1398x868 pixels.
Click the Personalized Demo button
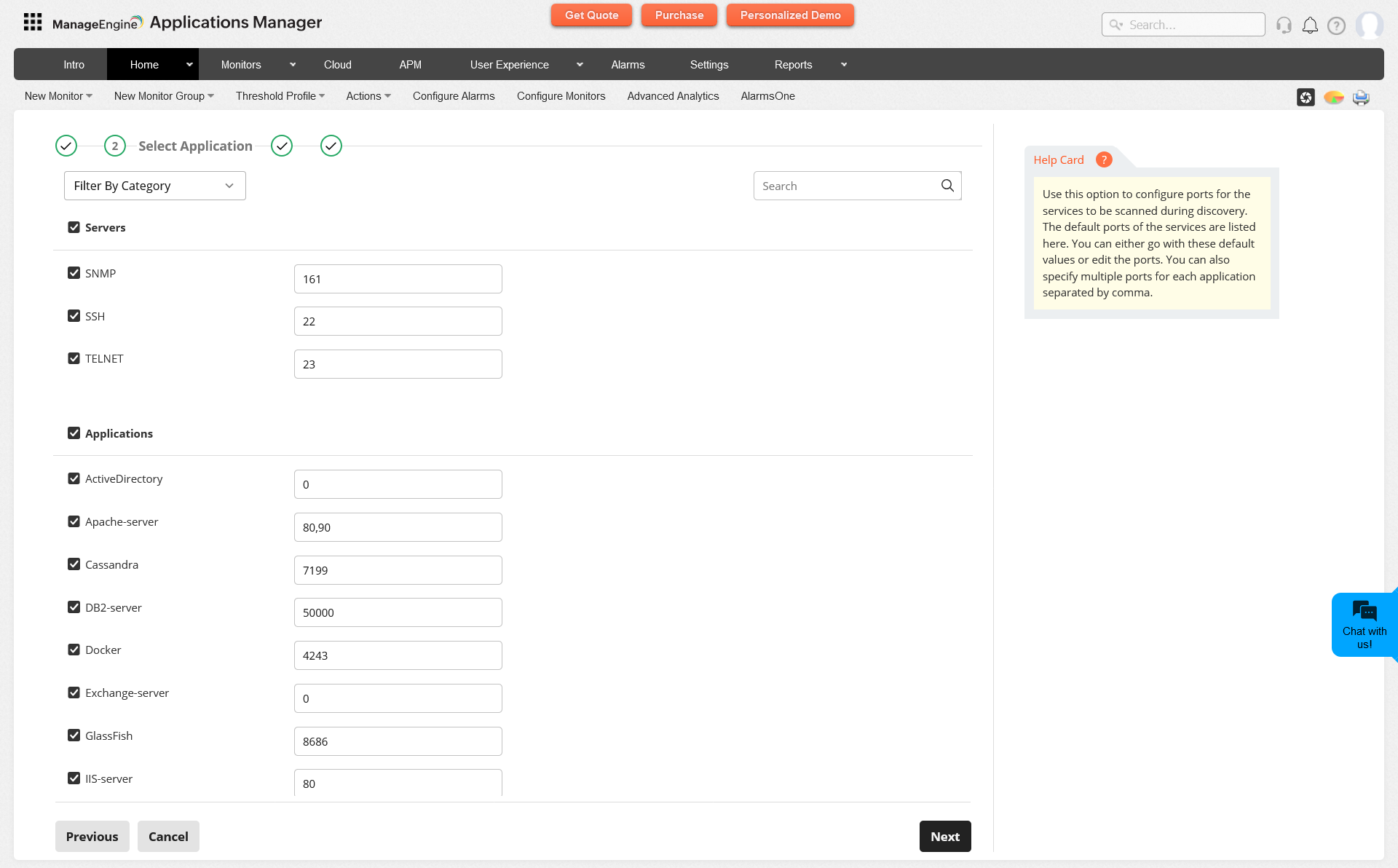[x=790, y=15]
